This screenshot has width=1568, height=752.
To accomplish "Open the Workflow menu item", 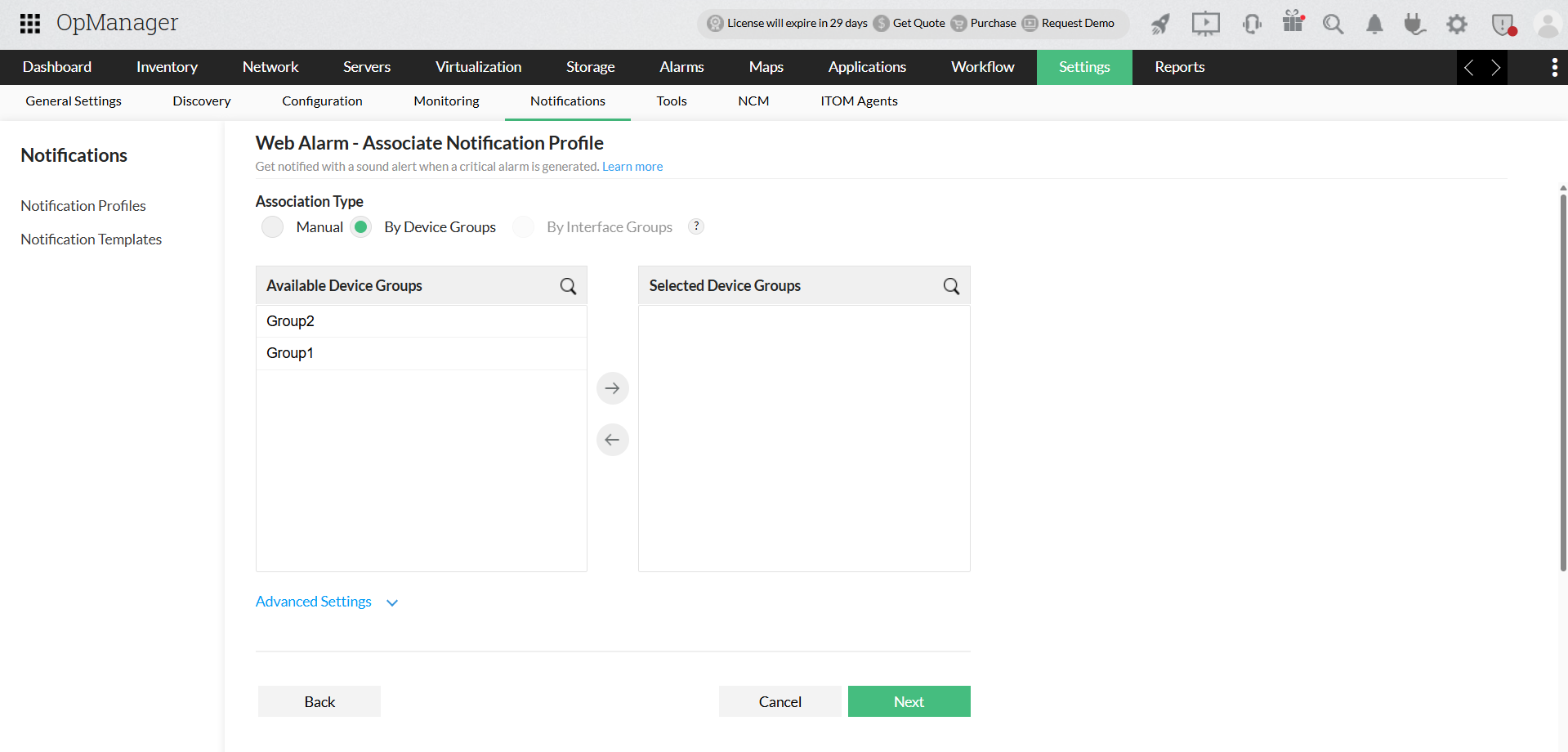I will point(982,66).
